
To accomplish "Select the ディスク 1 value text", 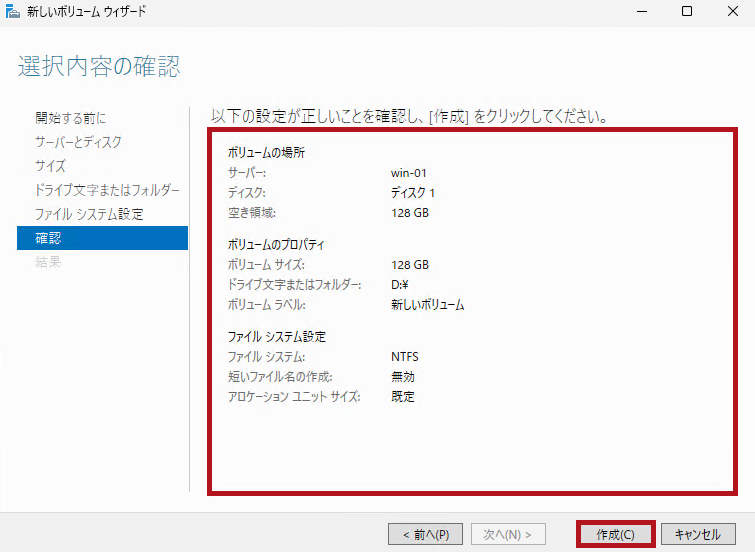I will (413, 193).
